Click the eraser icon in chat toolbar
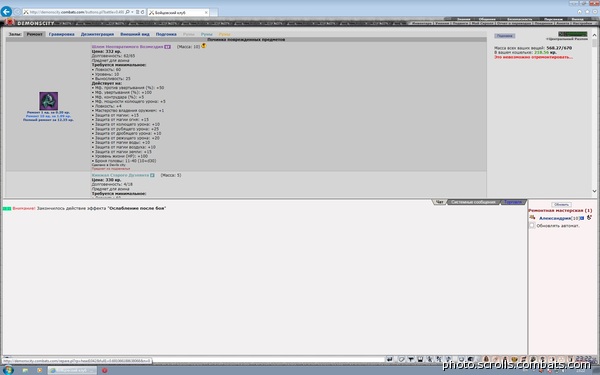This screenshot has width=600, height=375. [401, 359]
